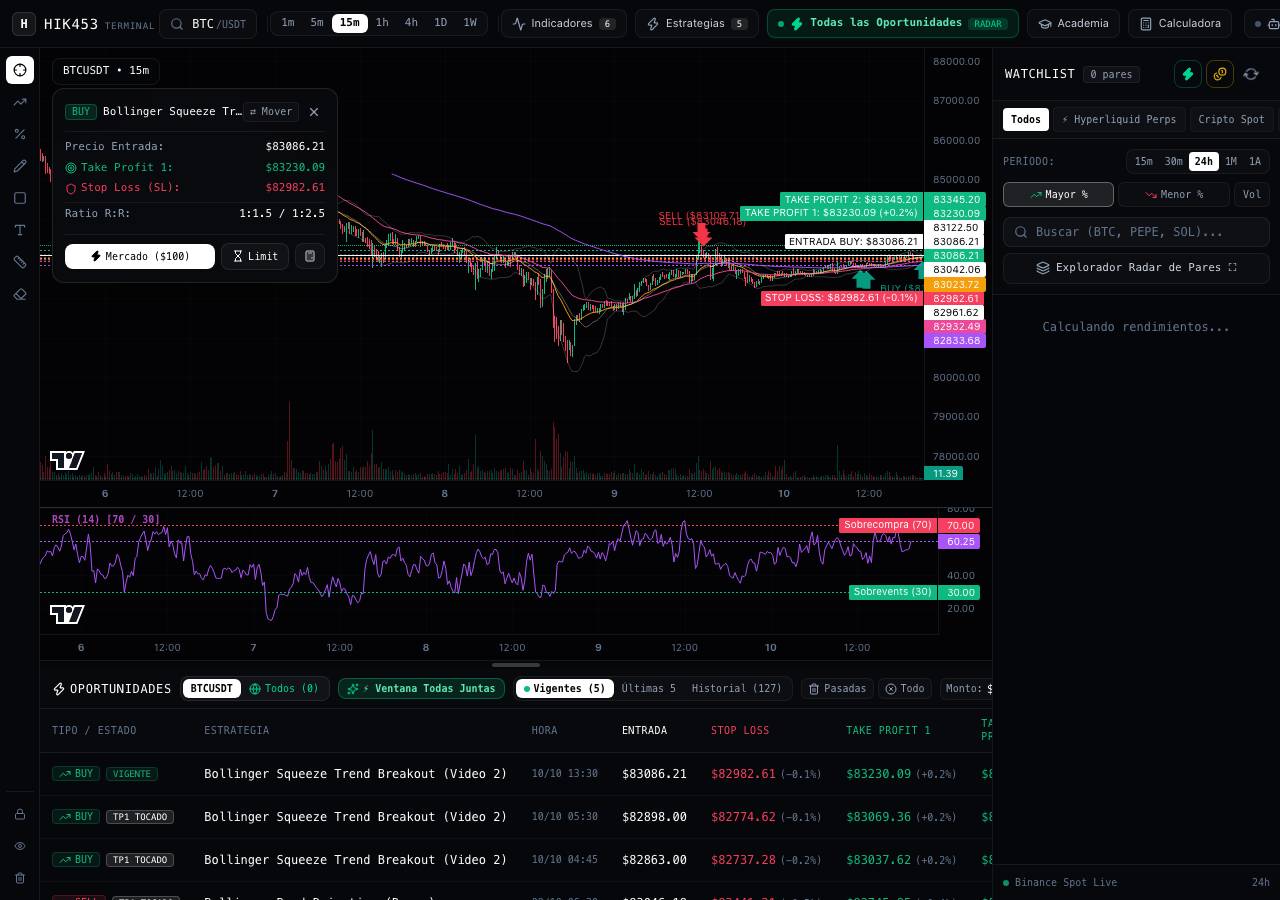
Task: Toggle drawings visibility with the eye icon
Action: coord(20,846)
